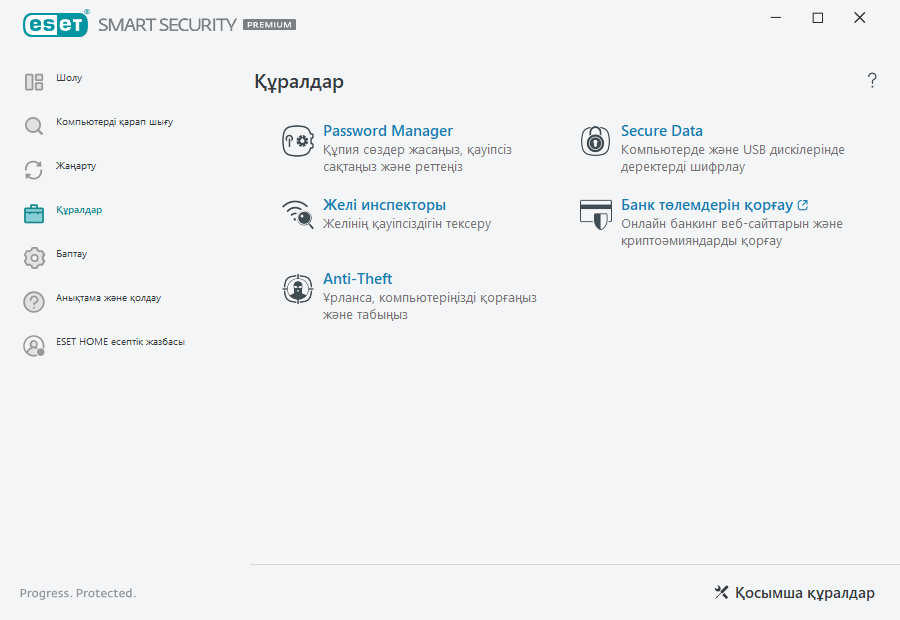
Task: Switch to the Баптау section
Action: [70, 255]
